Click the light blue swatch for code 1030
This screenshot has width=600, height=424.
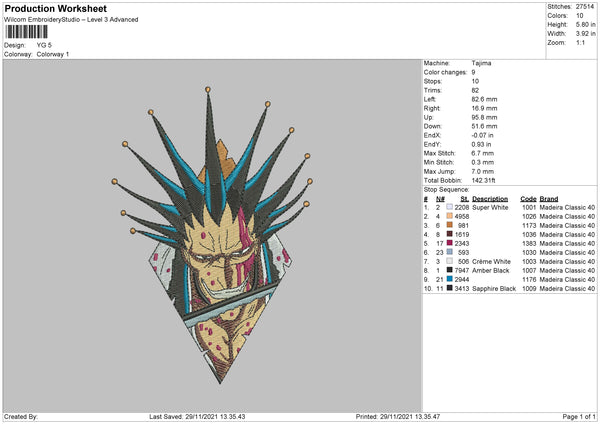(450, 252)
